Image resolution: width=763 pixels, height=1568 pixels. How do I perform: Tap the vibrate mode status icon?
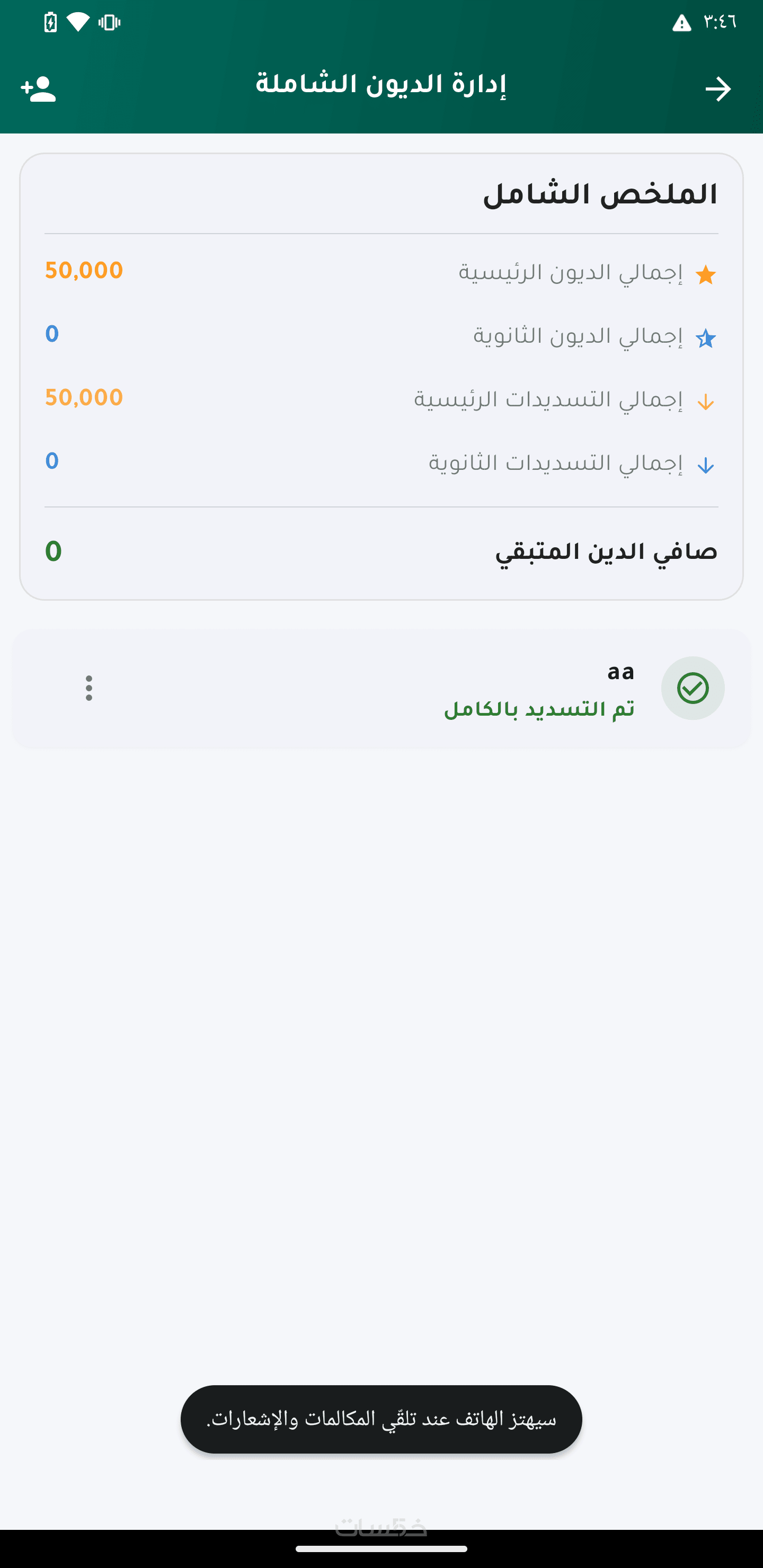pos(109,23)
